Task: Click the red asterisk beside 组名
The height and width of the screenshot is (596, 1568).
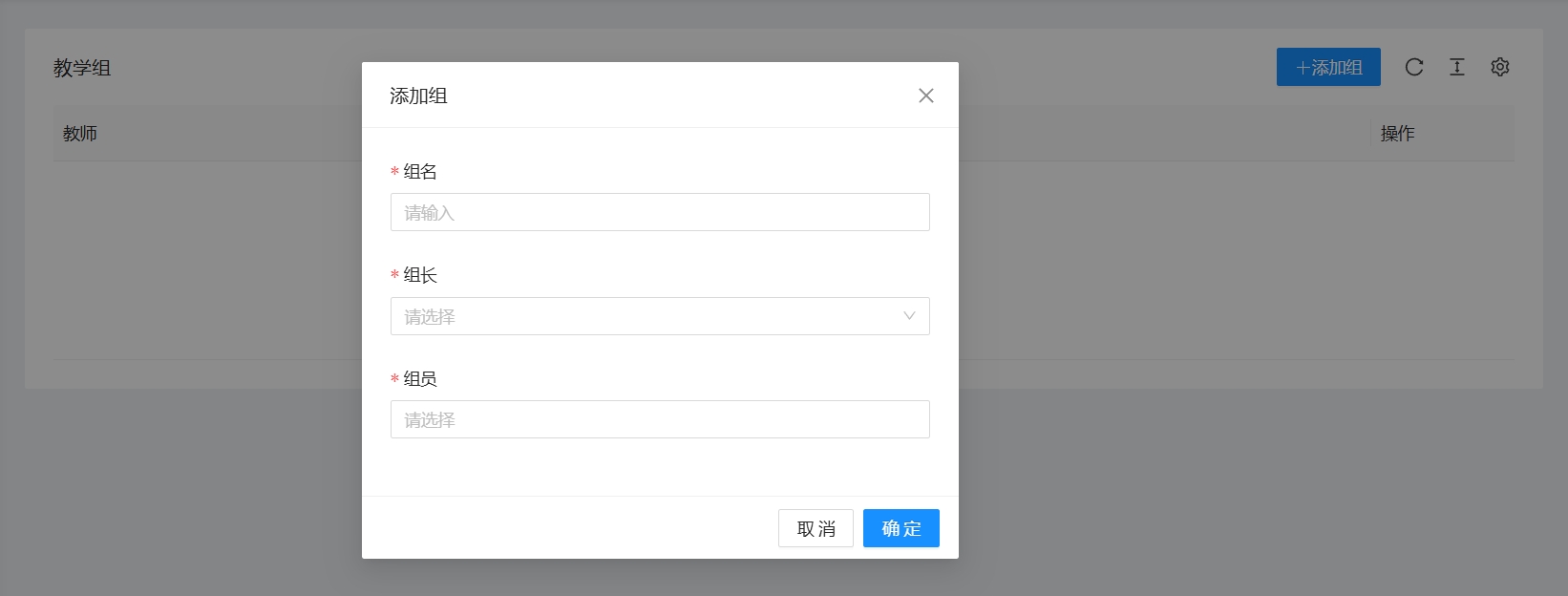Action: [x=394, y=172]
